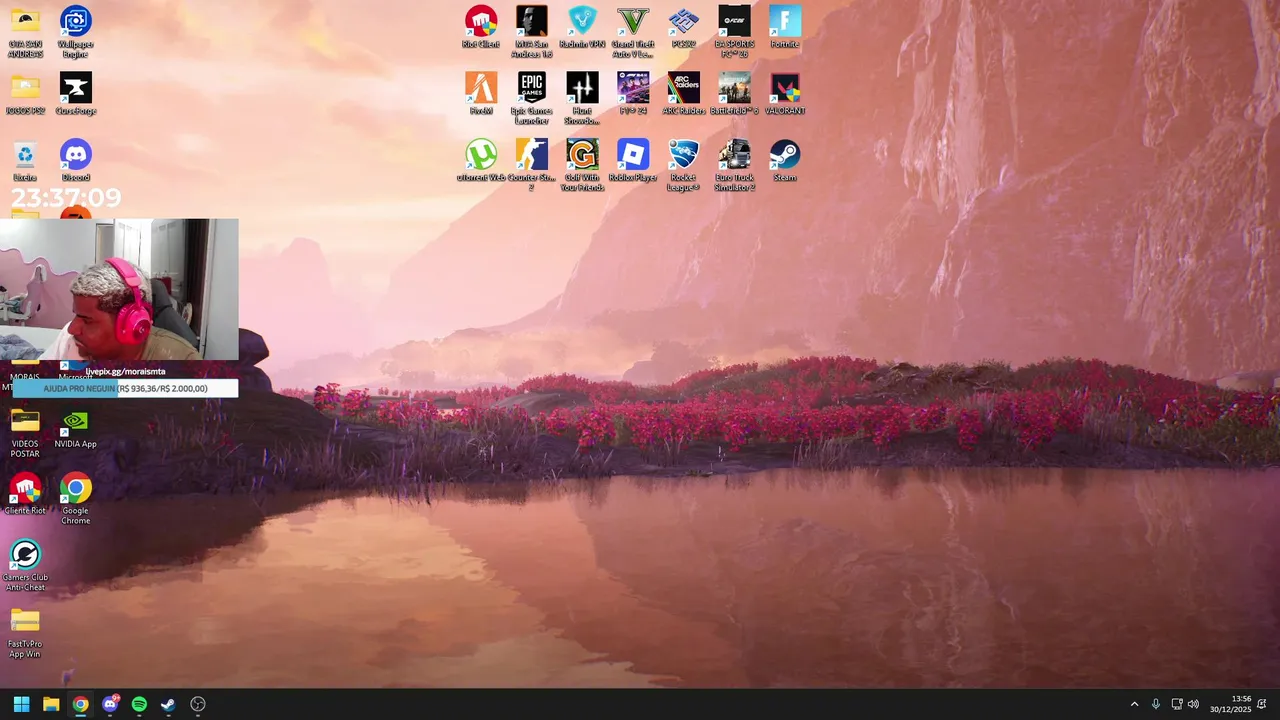Launch the VALORANT desktop shortcut
The image size is (1280, 720).
click(x=785, y=94)
